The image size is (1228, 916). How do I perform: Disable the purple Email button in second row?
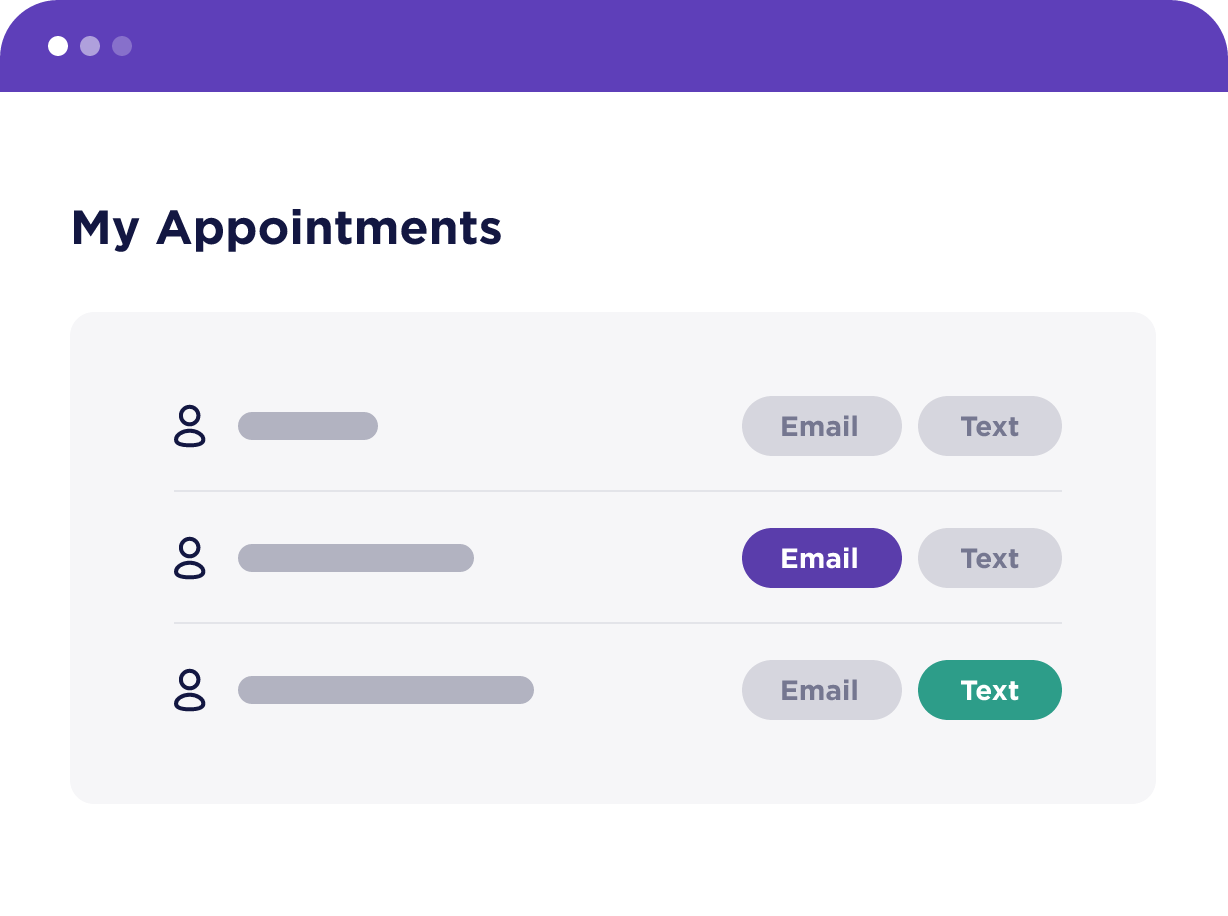point(821,558)
